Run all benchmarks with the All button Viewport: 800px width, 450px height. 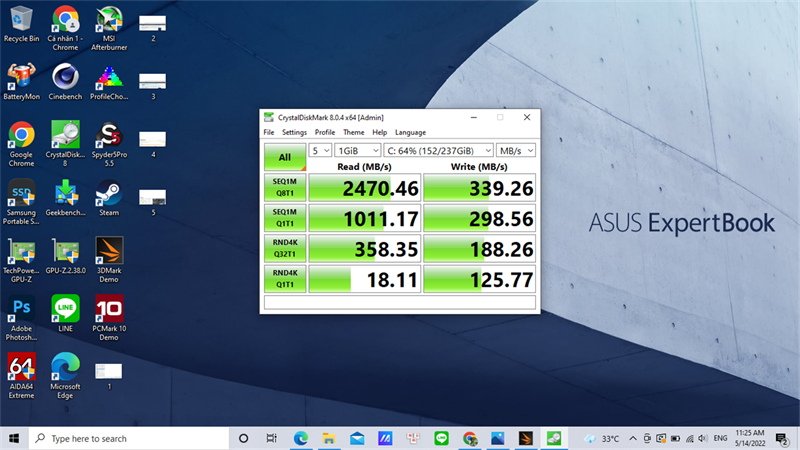pos(285,157)
